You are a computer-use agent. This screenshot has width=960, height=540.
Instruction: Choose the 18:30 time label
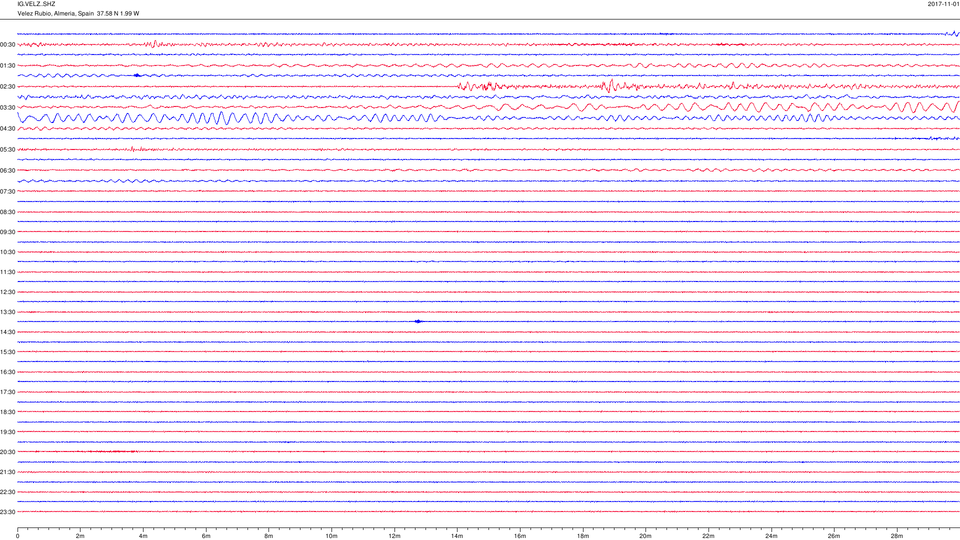coord(8,412)
